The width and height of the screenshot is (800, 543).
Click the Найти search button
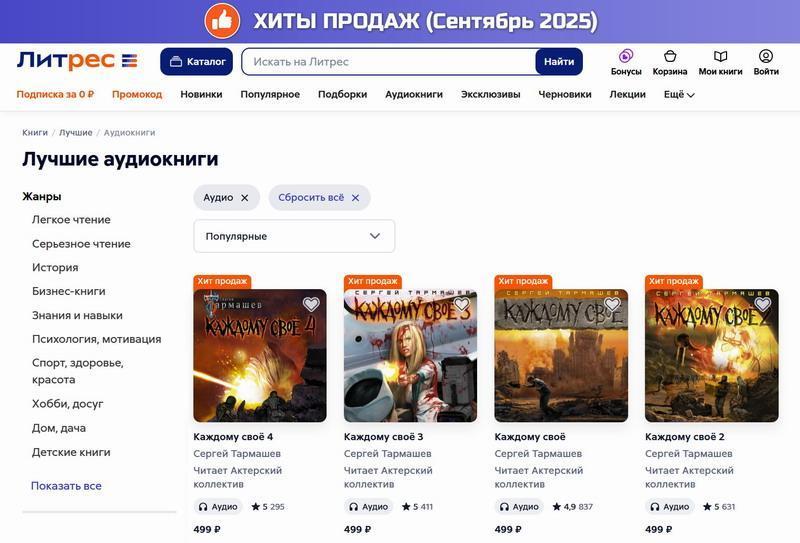559,62
